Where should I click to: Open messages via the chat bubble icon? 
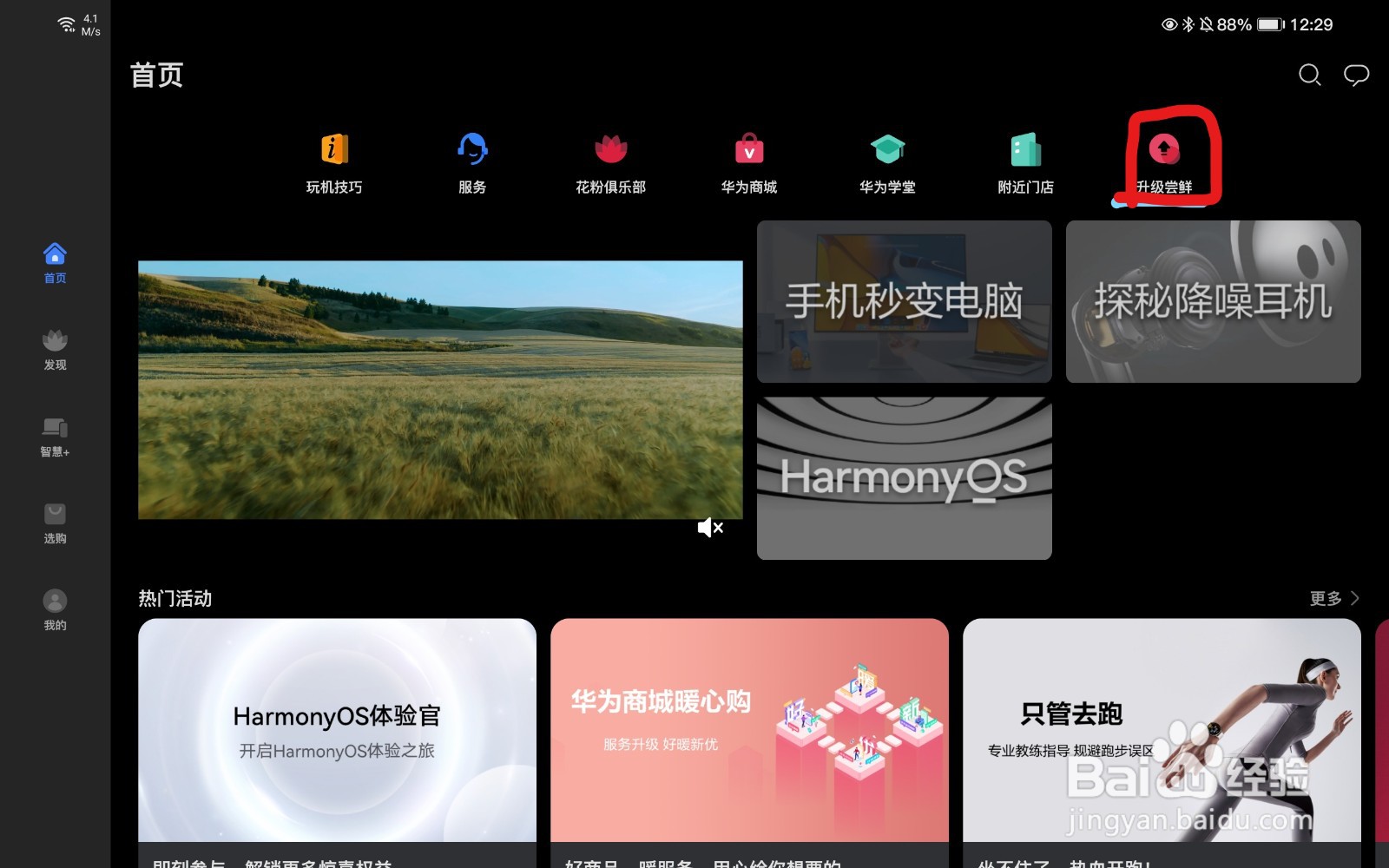coord(1358,76)
